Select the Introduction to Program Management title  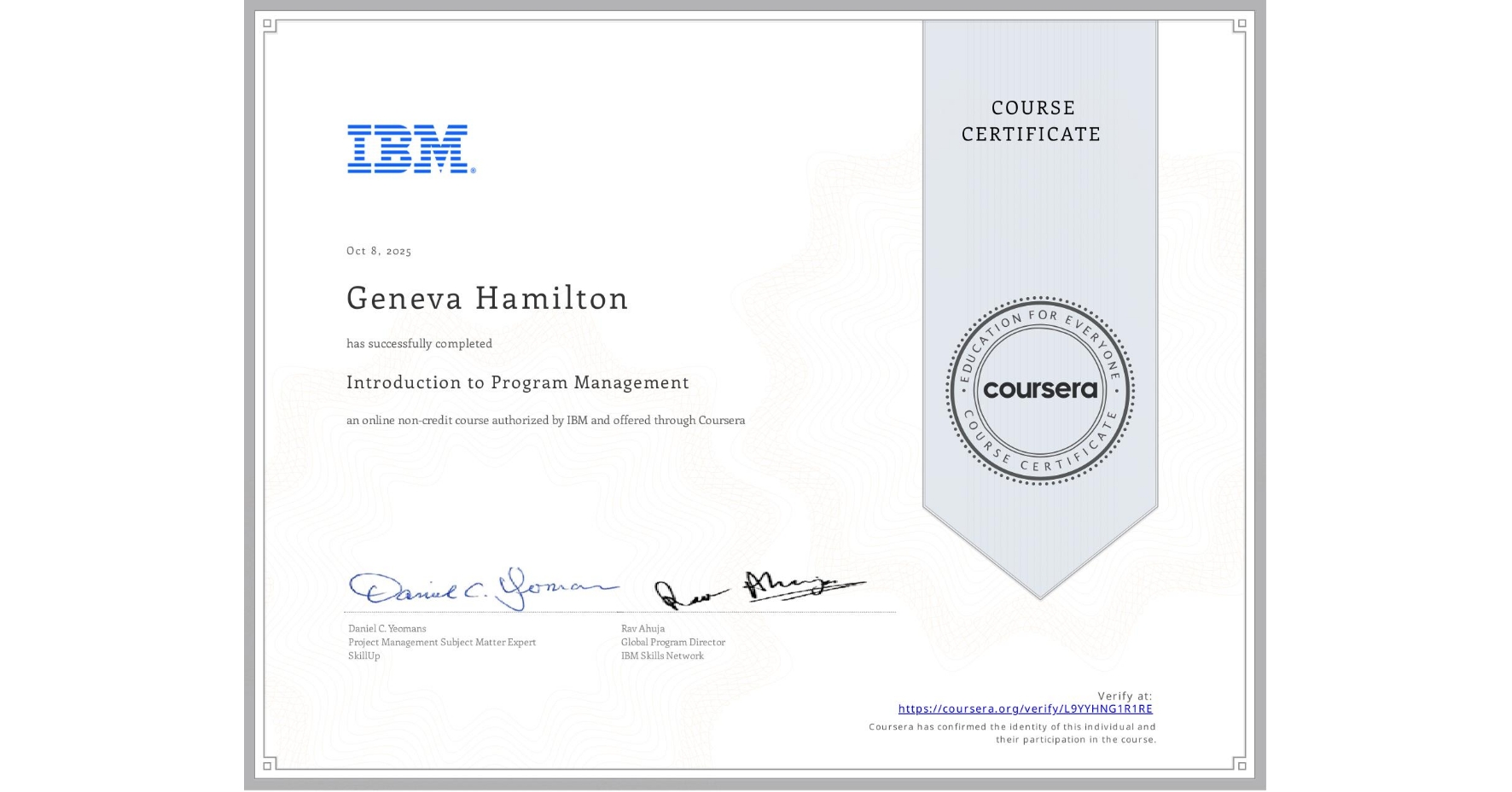(518, 382)
